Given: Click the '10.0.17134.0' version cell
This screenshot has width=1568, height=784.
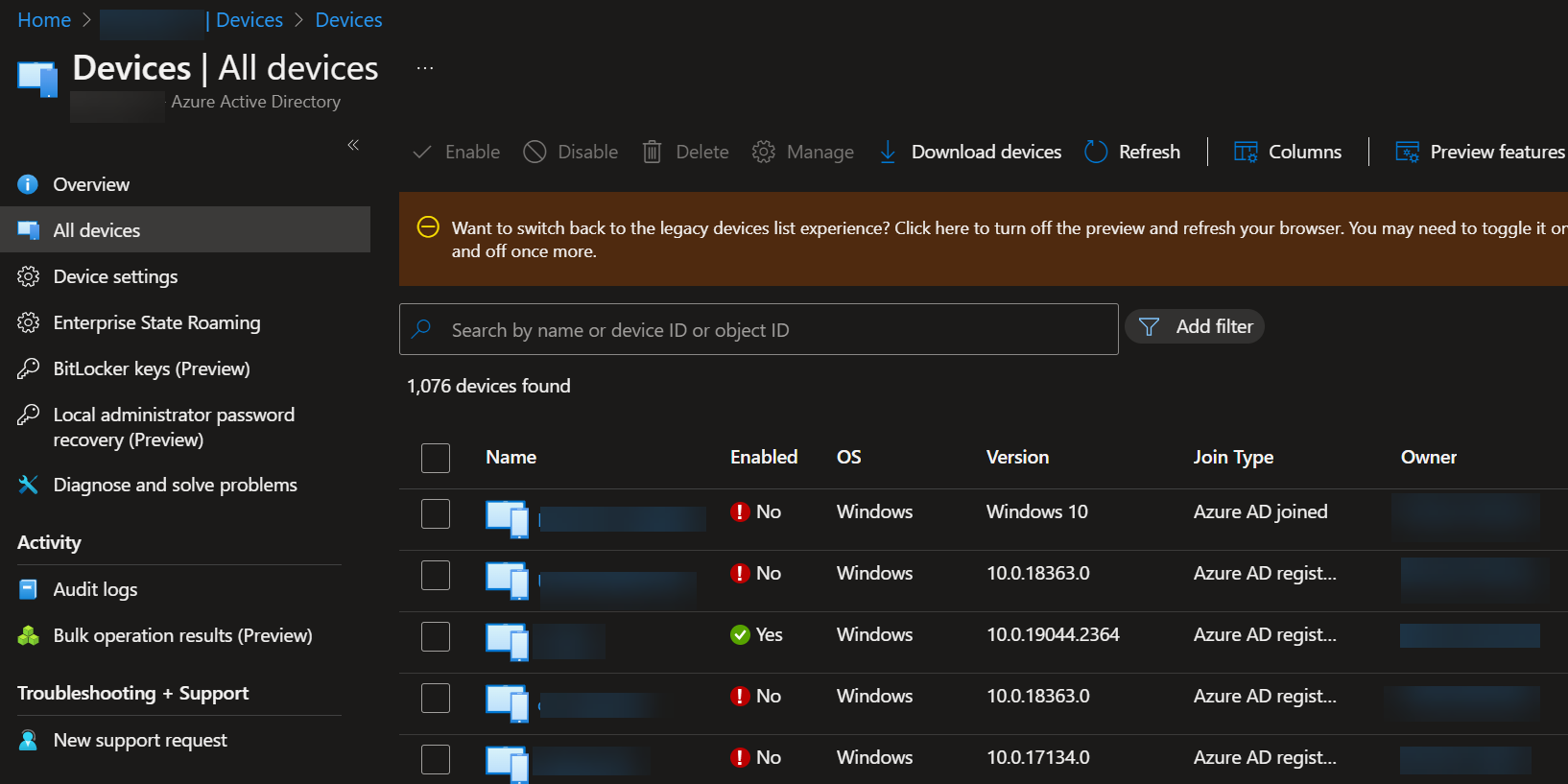Looking at the screenshot, I should 1038,757.
